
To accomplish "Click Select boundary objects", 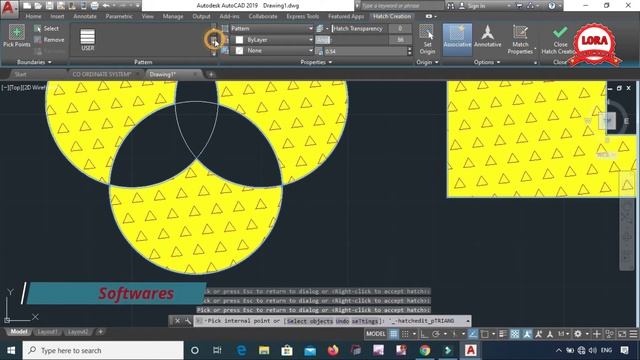I will click(47, 29).
